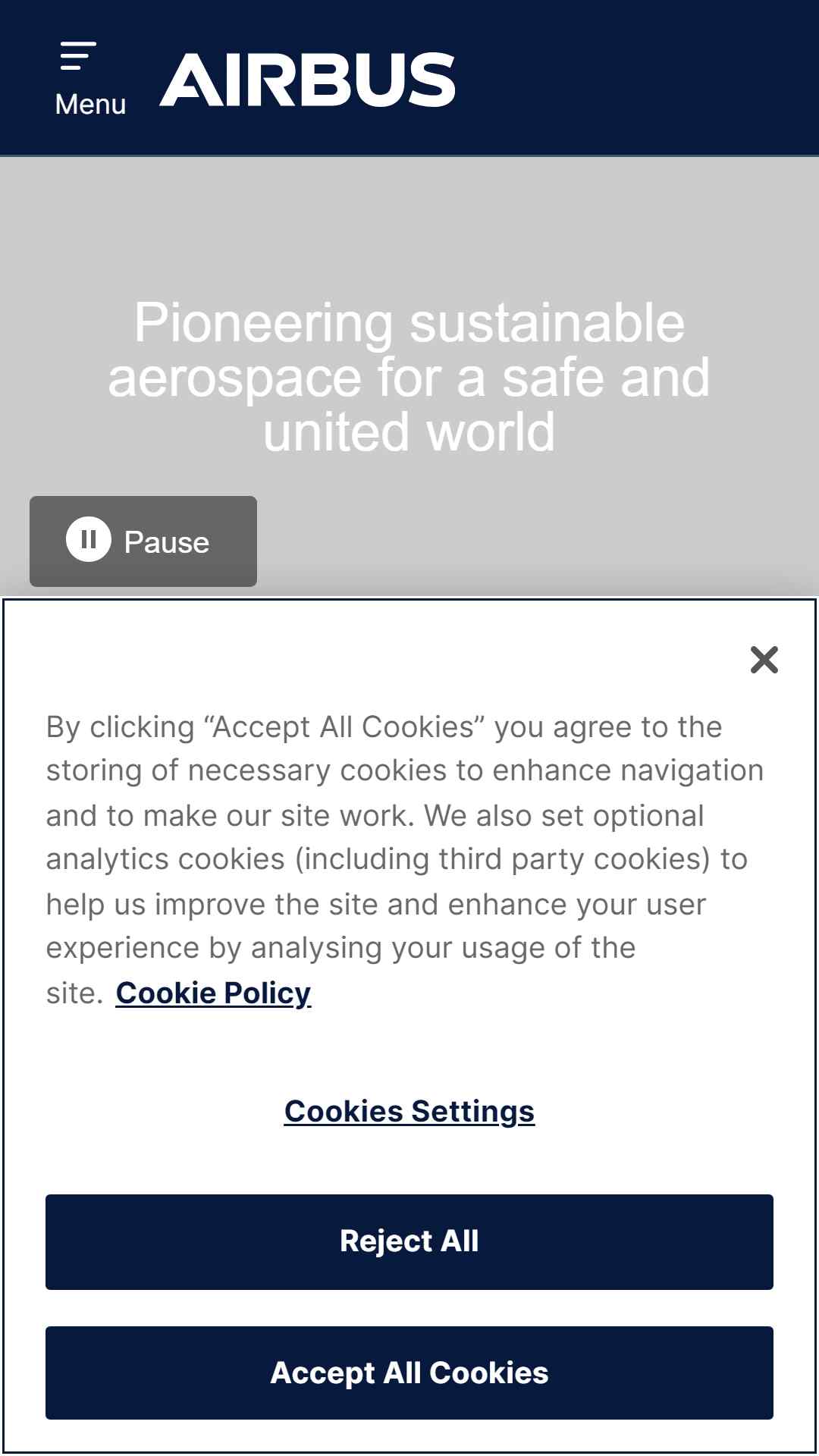Select the "Pause" text label
The image size is (819, 1456).
pyautogui.click(x=167, y=542)
